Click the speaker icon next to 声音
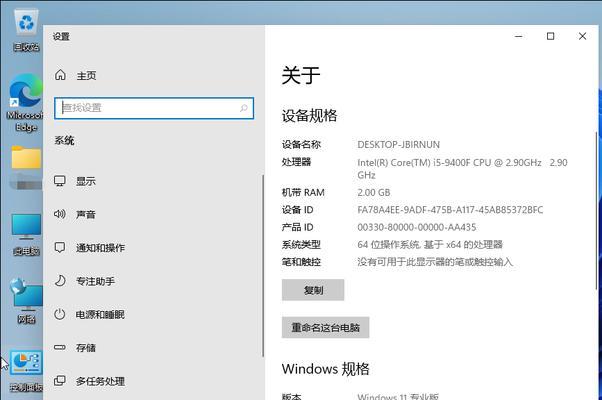 tap(60, 214)
